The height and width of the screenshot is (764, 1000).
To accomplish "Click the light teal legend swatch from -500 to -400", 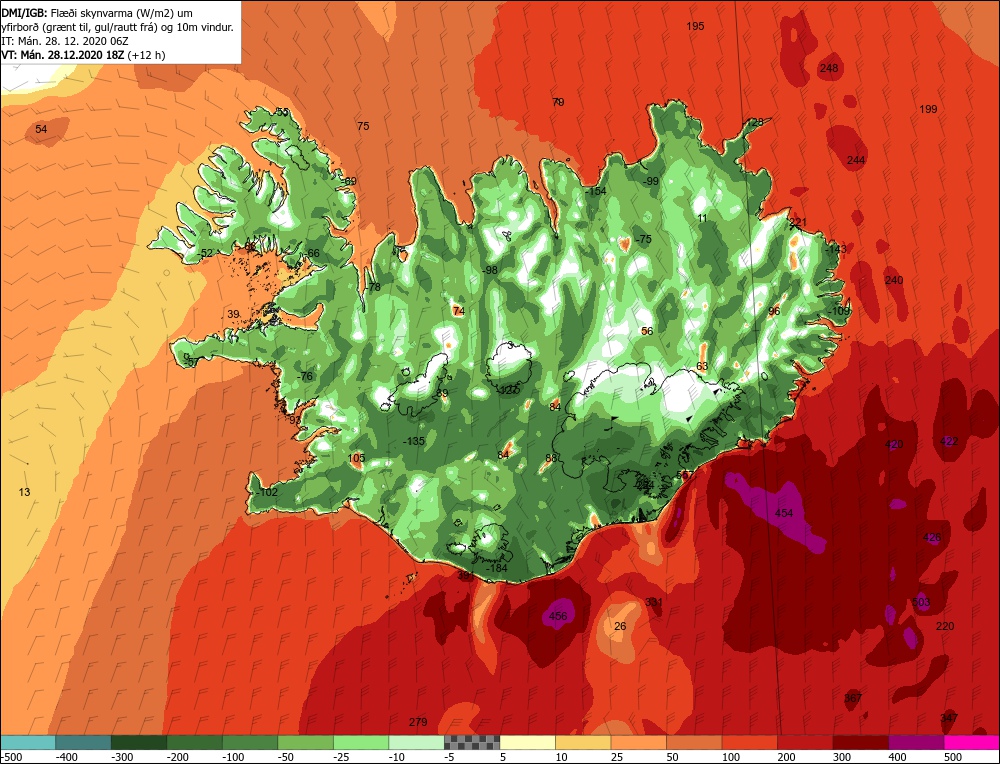I will [27, 742].
